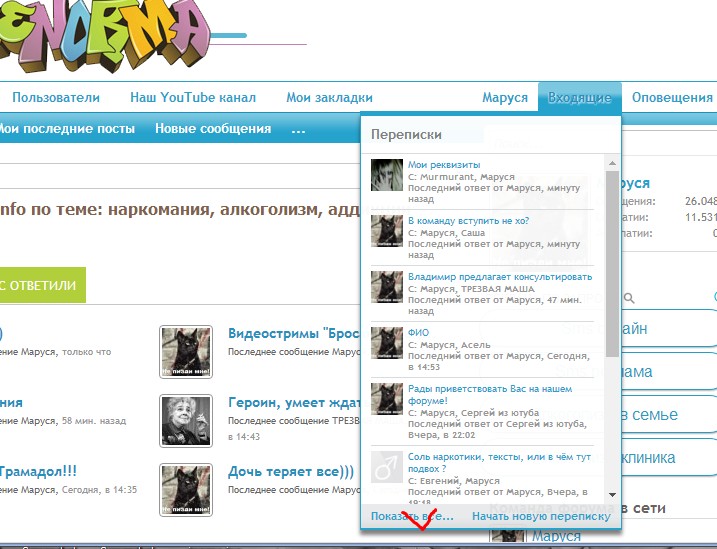
Task: Click the male-symbol avatar for 'Соль наркотики' conversation
Action: [386, 467]
